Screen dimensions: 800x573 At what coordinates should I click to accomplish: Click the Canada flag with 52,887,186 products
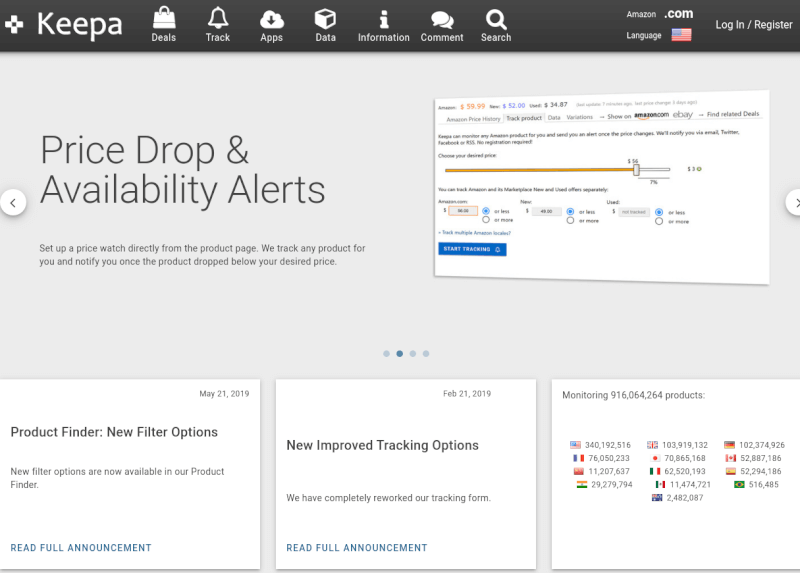pos(731,458)
